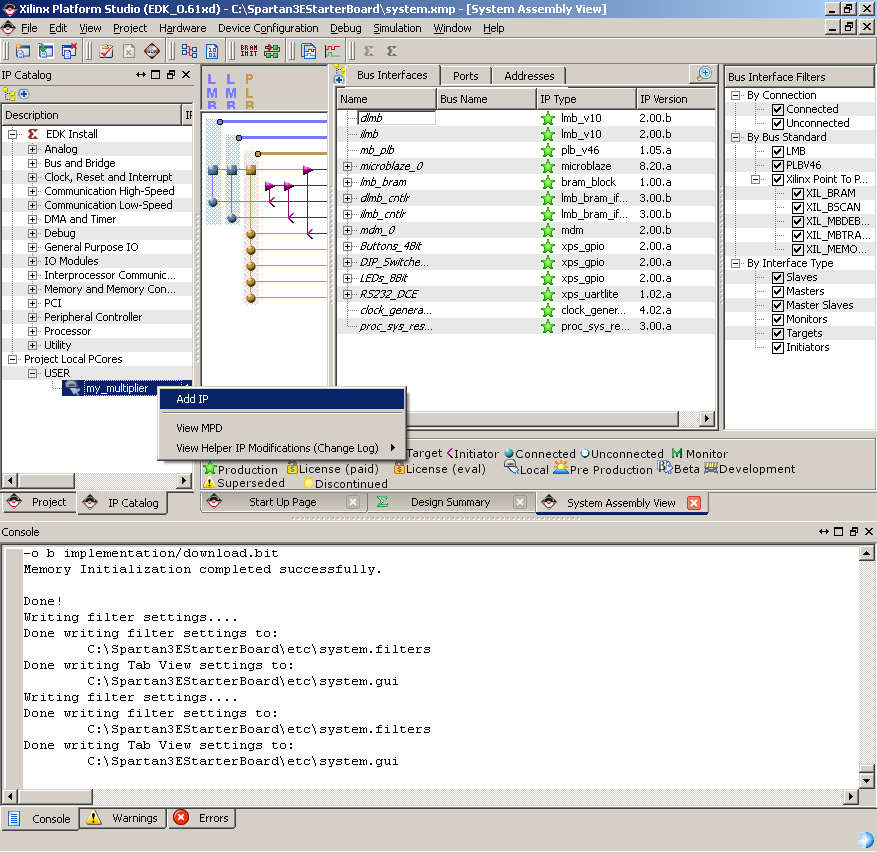The image size is (877, 854).
Task: Switch to the Addresses tab
Action: coord(529,76)
